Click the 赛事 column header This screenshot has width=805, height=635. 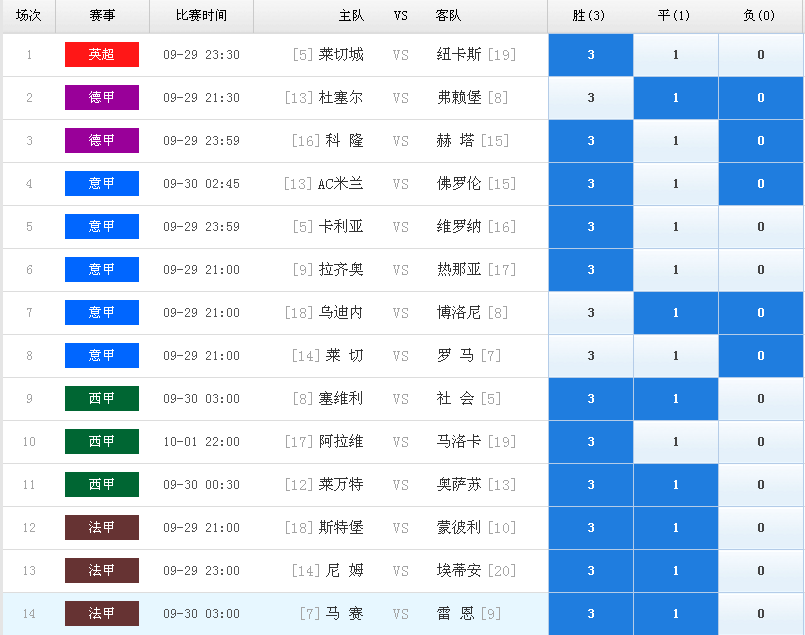pyautogui.click(x=102, y=15)
